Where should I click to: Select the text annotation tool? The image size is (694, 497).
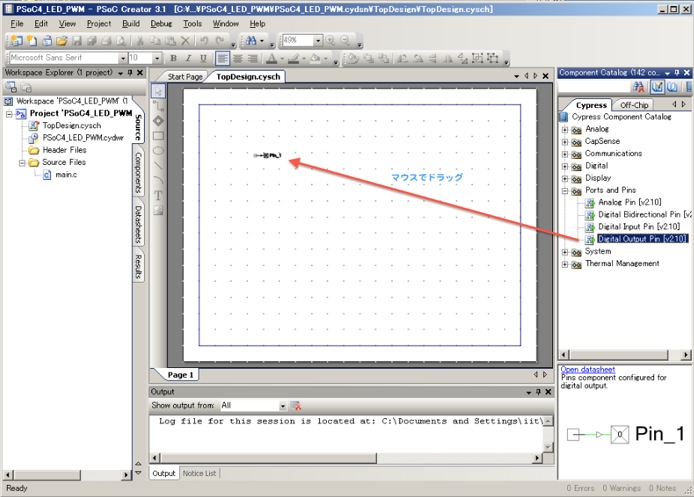click(158, 195)
